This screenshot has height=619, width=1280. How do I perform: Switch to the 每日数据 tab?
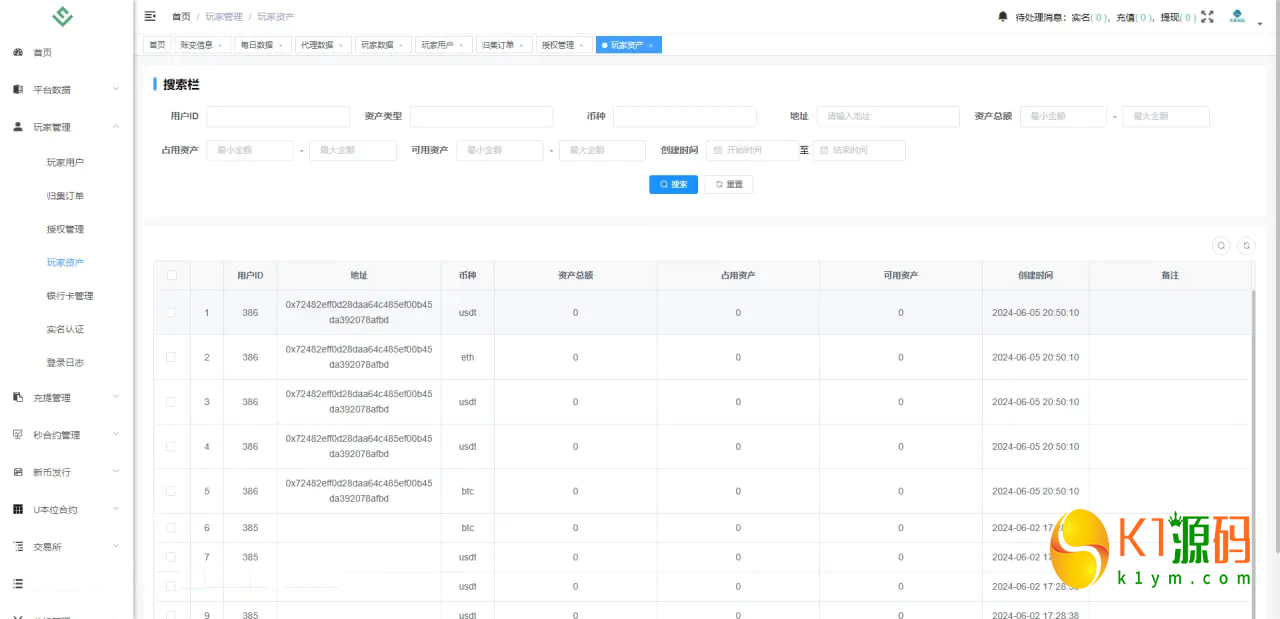click(x=257, y=45)
